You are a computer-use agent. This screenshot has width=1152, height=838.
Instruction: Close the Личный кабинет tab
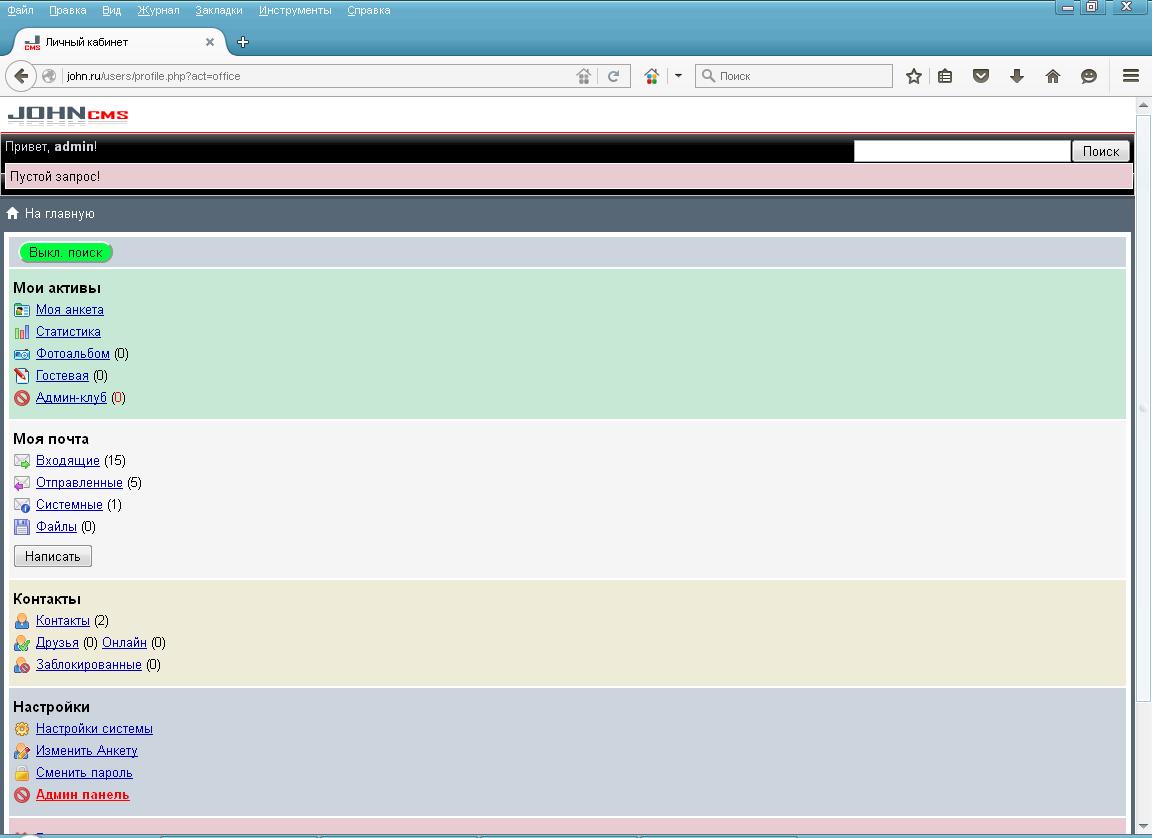(x=210, y=42)
